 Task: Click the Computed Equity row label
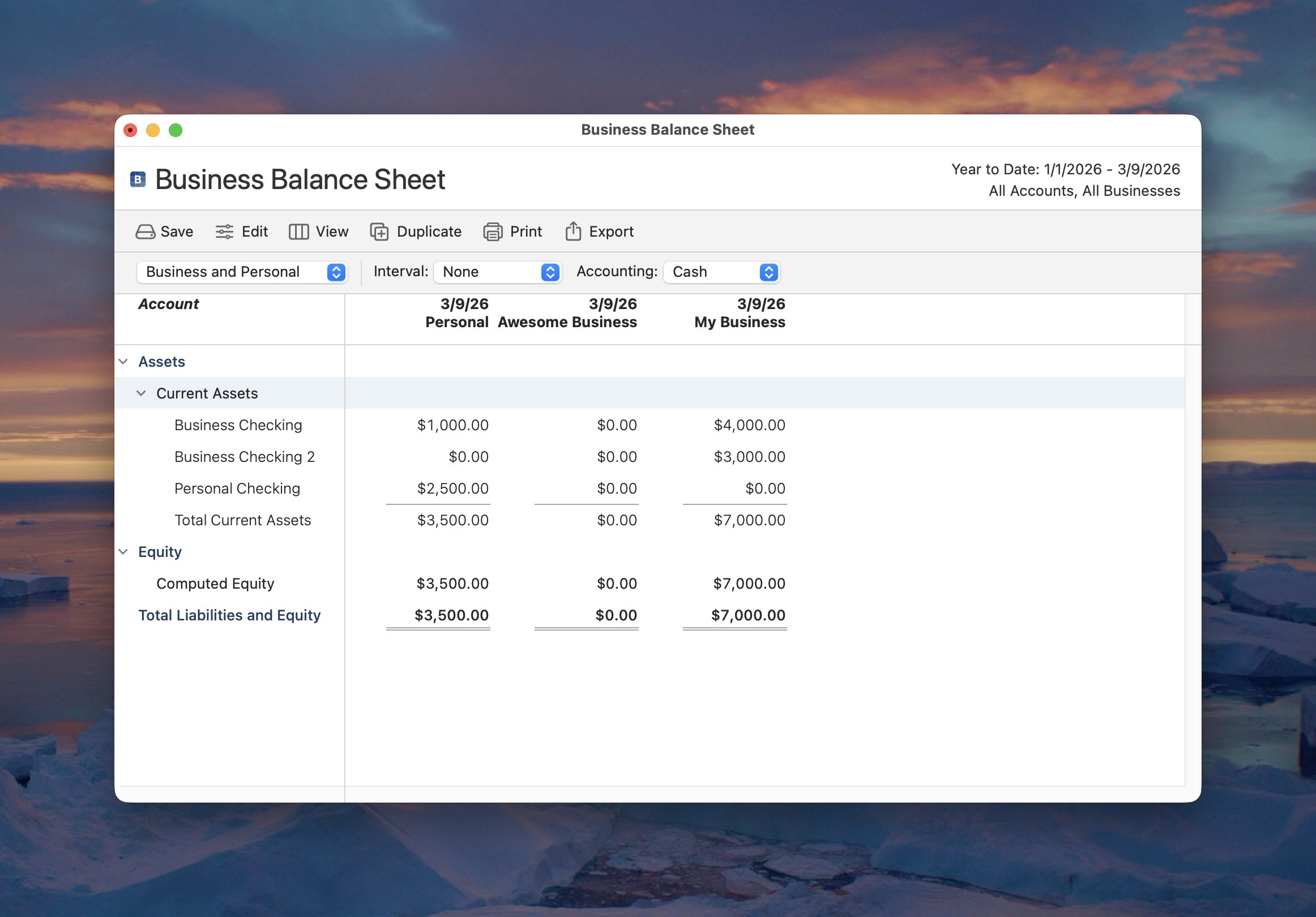pyautogui.click(x=215, y=584)
